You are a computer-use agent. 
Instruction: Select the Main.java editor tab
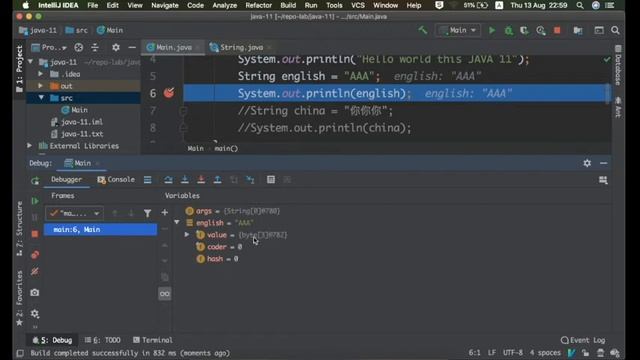click(x=173, y=47)
